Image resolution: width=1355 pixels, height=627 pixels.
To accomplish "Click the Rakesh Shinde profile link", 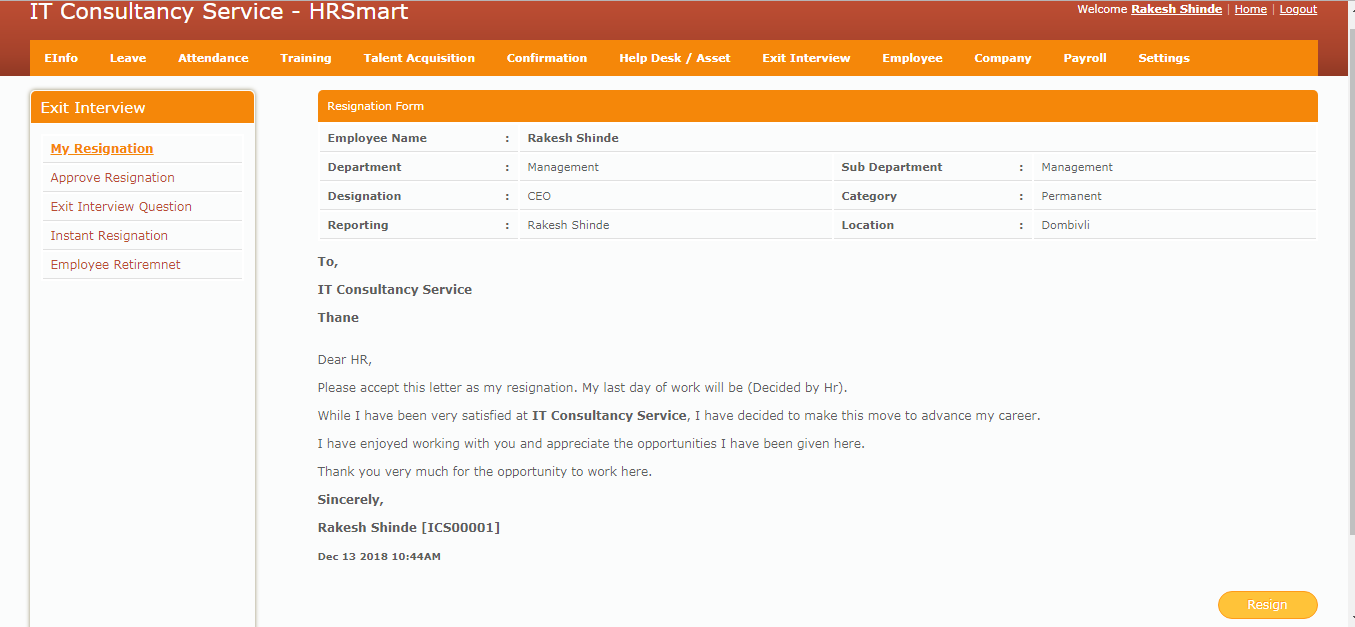I will coord(1176,9).
